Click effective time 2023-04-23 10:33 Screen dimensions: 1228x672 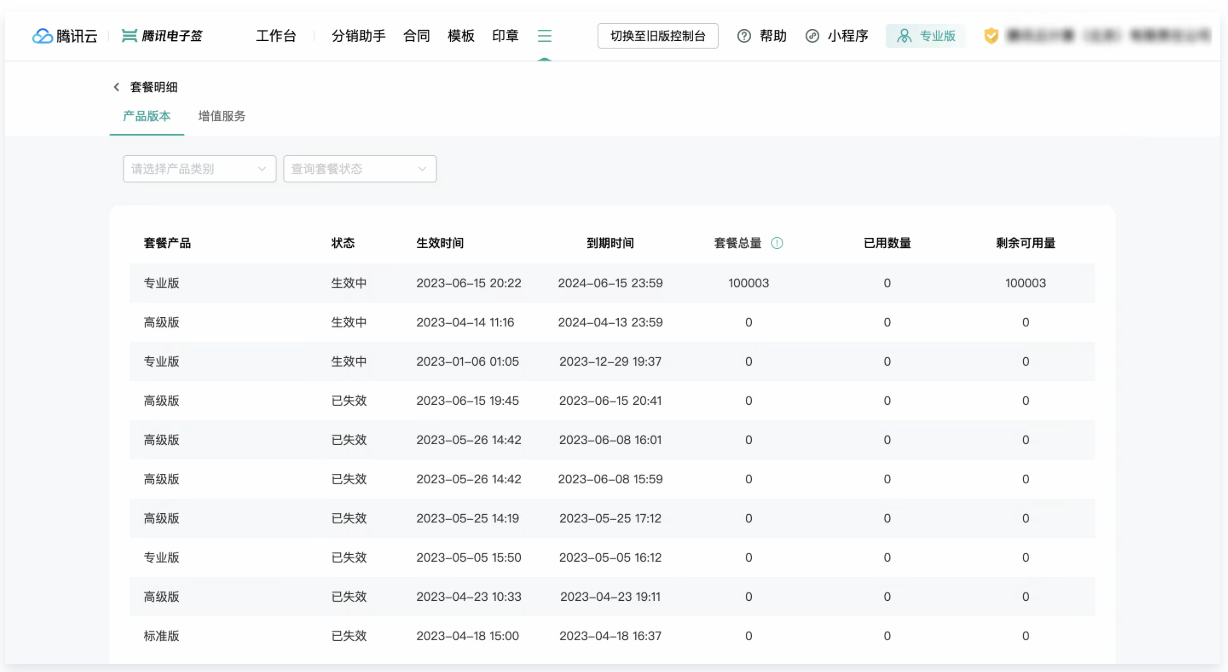coord(469,596)
